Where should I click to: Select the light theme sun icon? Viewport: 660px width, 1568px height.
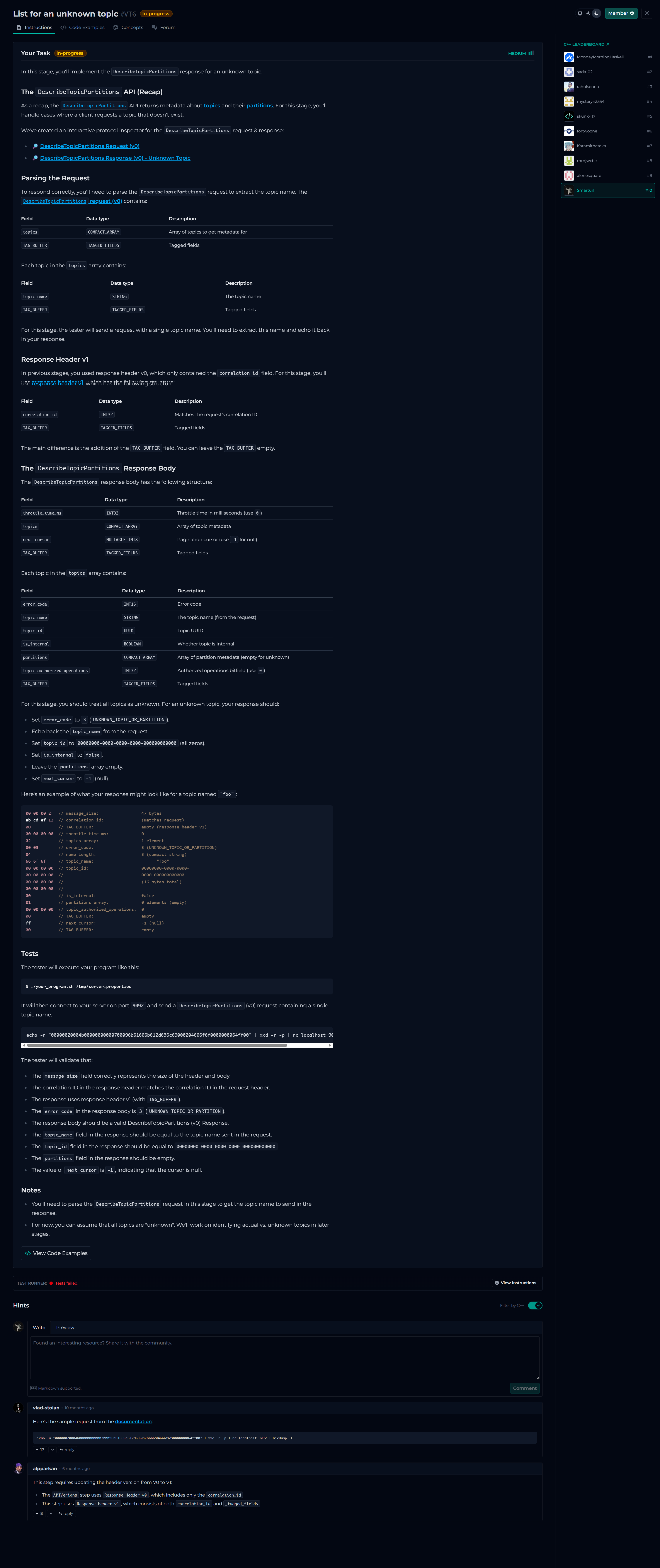pyautogui.click(x=588, y=13)
